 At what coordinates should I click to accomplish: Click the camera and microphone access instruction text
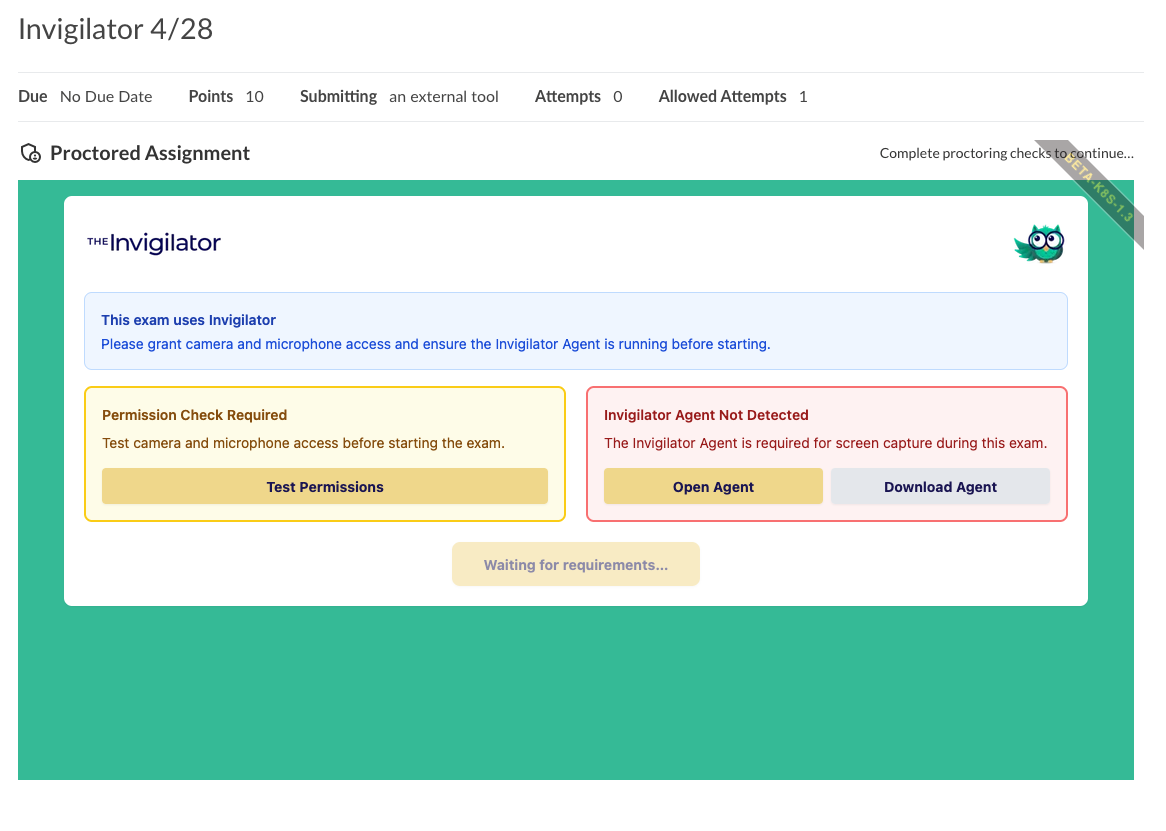click(303, 443)
